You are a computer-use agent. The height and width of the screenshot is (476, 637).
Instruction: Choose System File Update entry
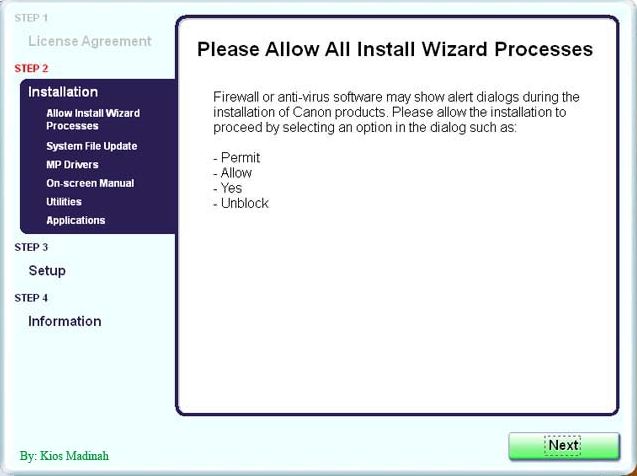coord(92,146)
